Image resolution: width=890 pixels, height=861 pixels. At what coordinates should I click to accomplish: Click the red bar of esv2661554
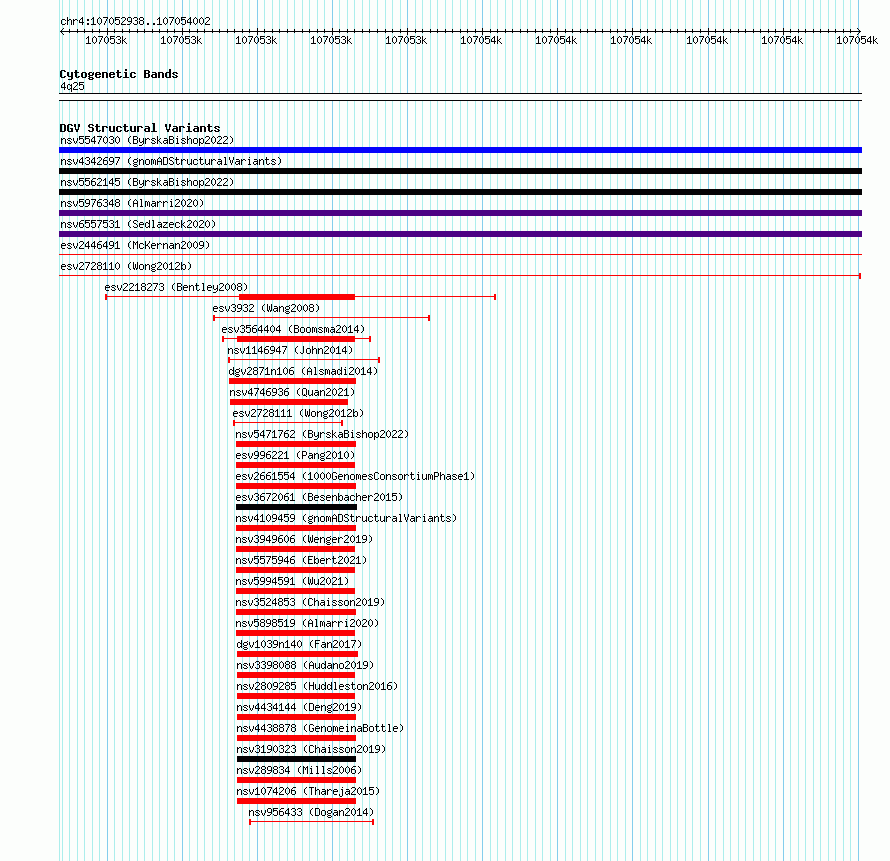pos(296,486)
